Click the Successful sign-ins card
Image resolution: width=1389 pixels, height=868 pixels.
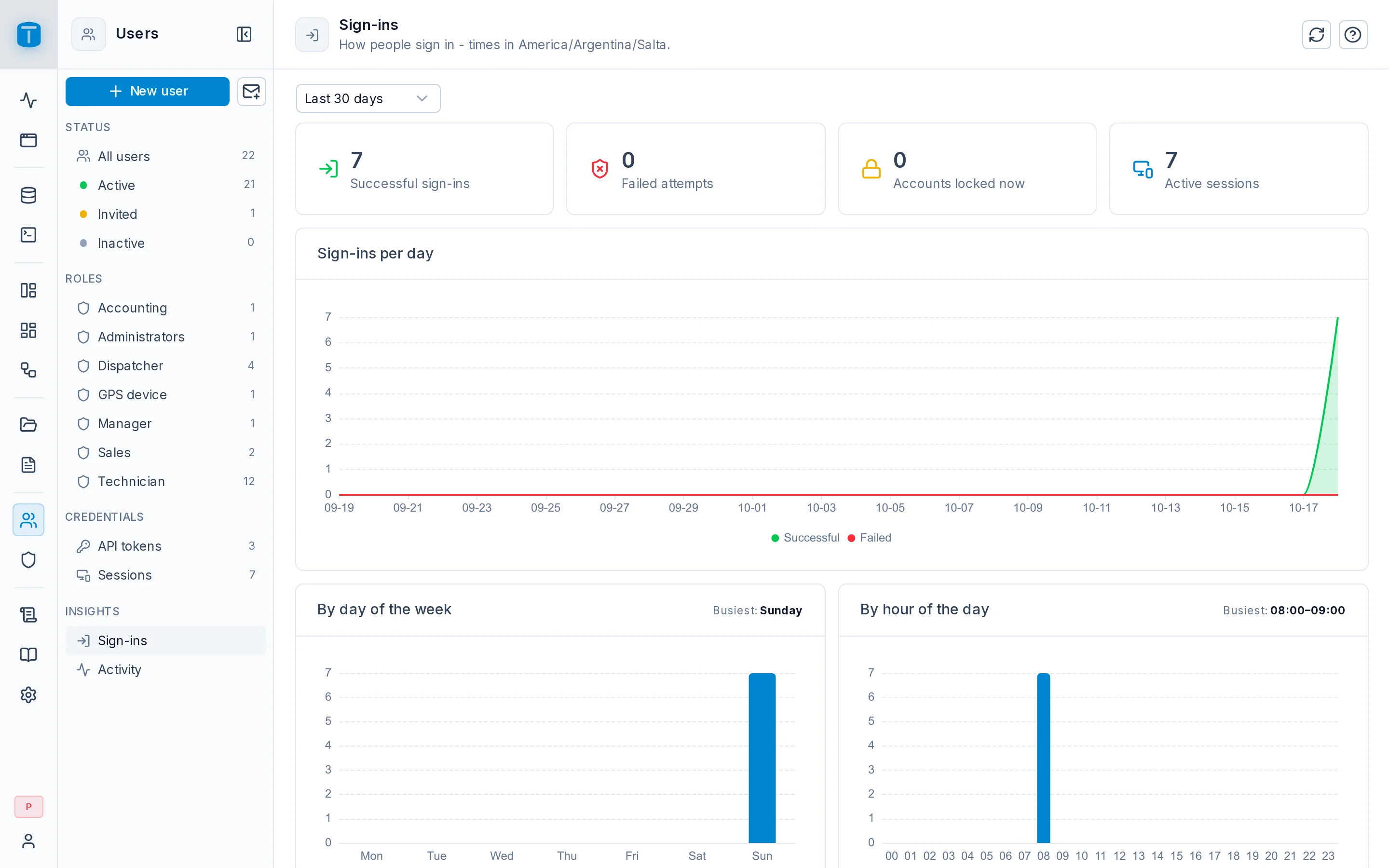424,169
